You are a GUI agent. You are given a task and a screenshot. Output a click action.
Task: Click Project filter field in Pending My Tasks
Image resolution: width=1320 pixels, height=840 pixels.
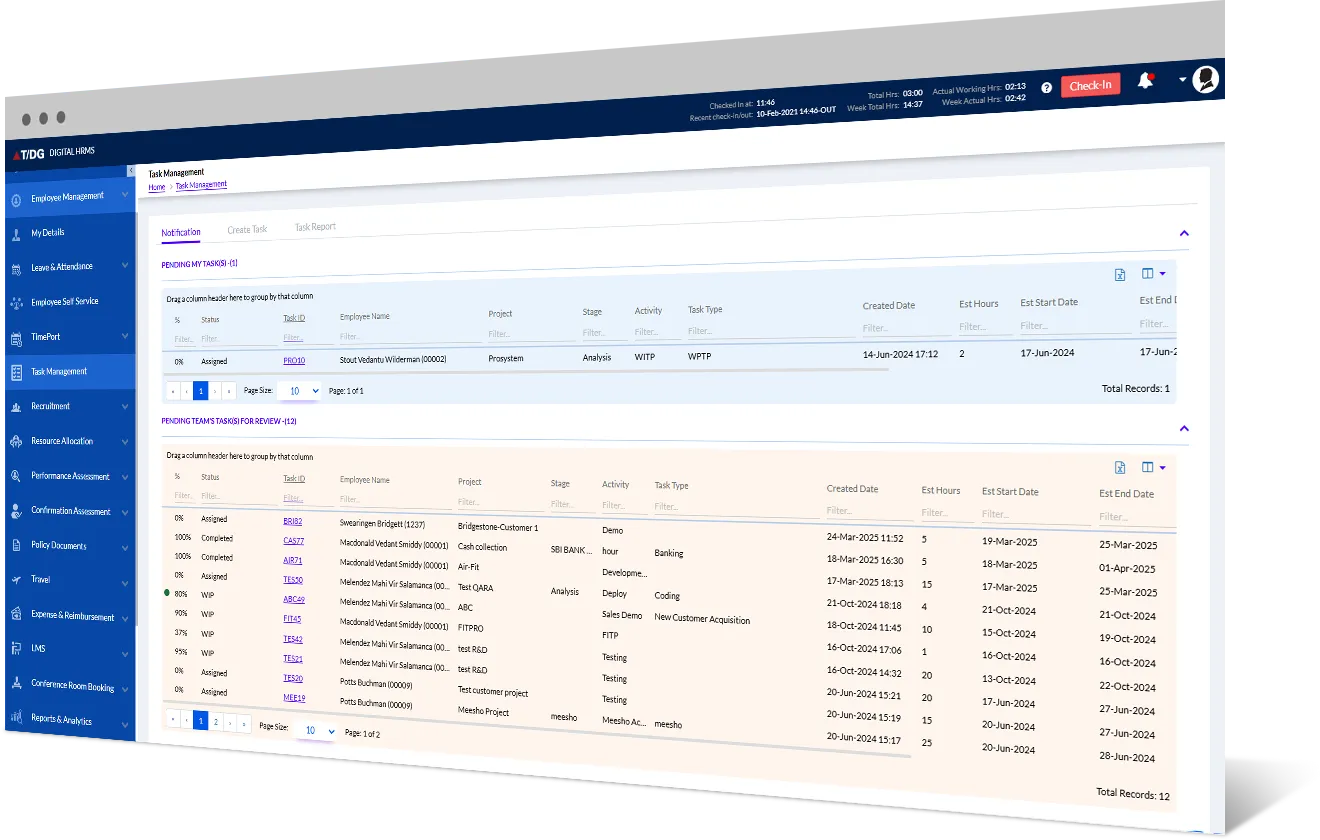click(527, 334)
